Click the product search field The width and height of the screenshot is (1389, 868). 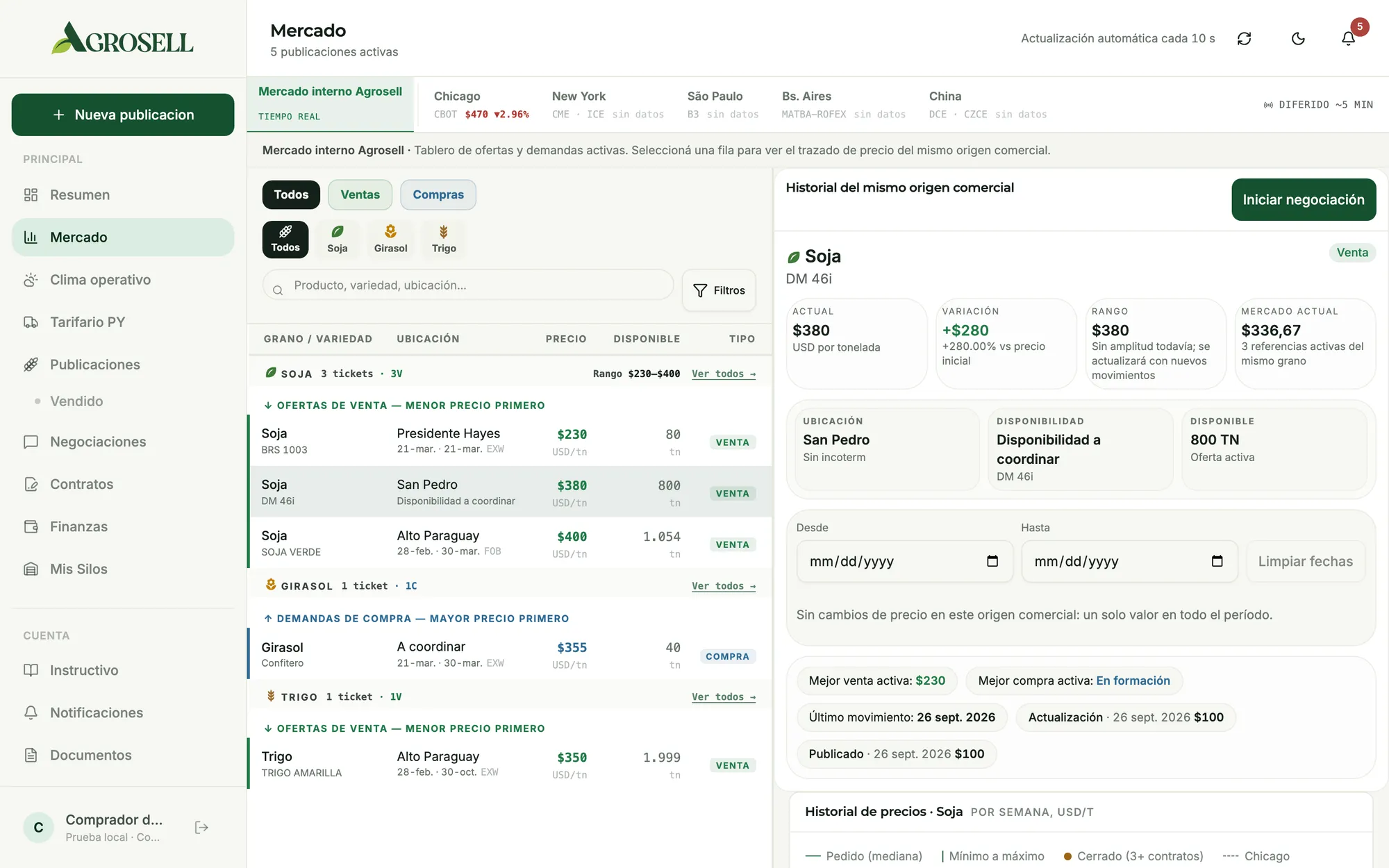468,285
